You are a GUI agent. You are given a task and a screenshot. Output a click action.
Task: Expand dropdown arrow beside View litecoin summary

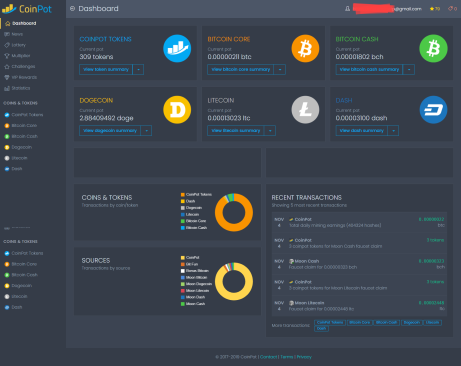click(270, 130)
